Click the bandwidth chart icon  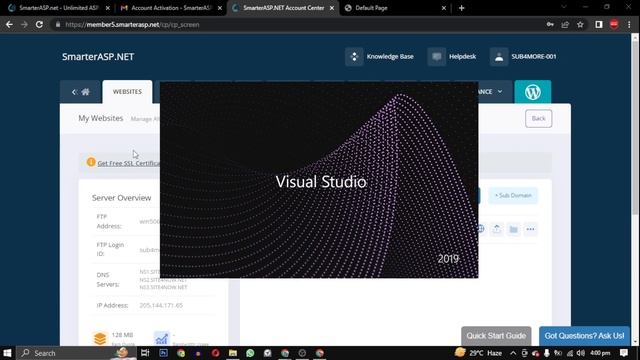click(161, 338)
